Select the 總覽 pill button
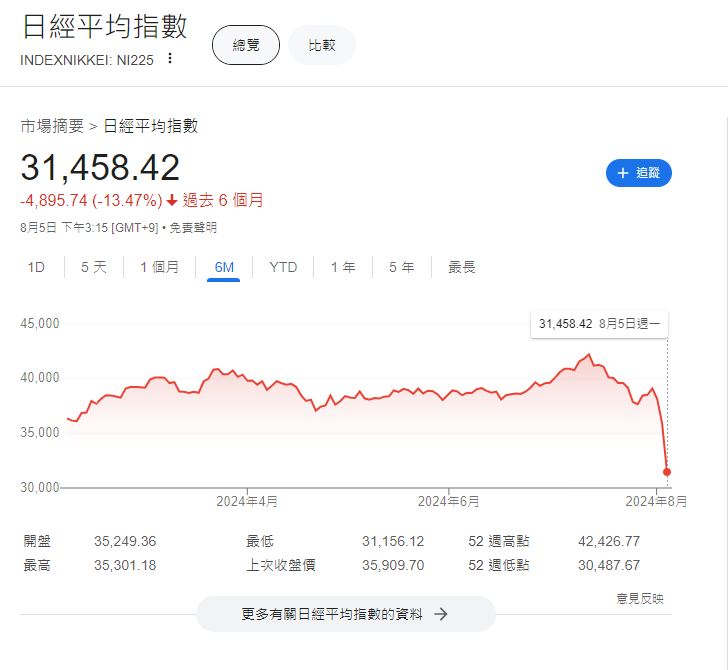728x670 pixels. [x=246, y=45]
